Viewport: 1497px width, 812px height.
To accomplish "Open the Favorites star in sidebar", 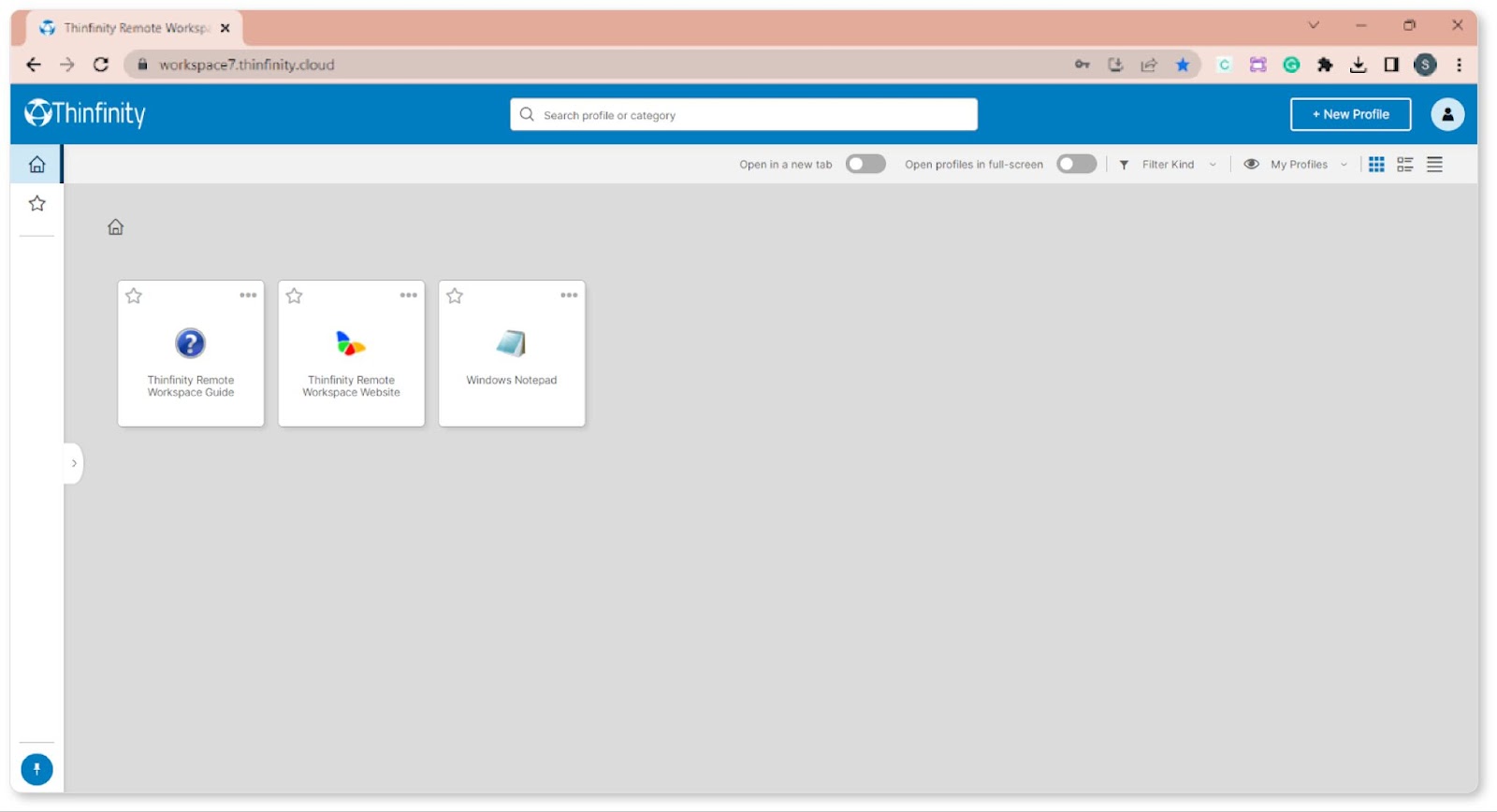I will [36, 203].
